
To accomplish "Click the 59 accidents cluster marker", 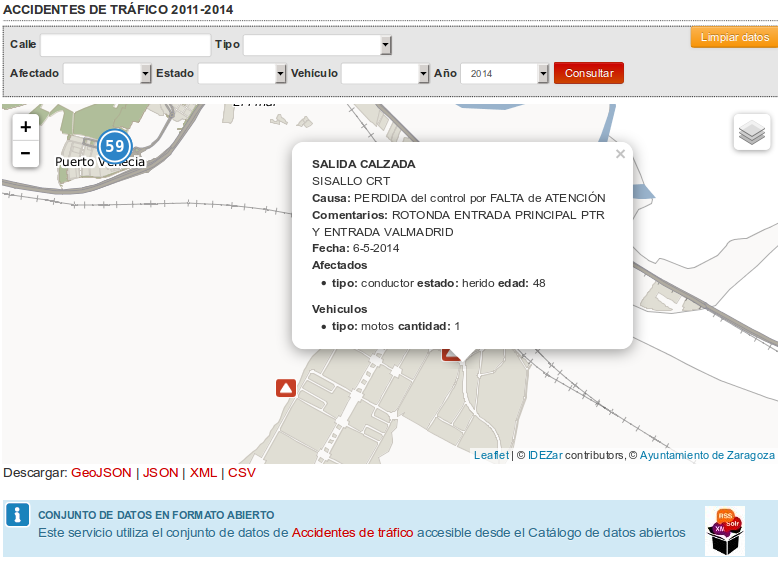I will [x=115, y=146].
